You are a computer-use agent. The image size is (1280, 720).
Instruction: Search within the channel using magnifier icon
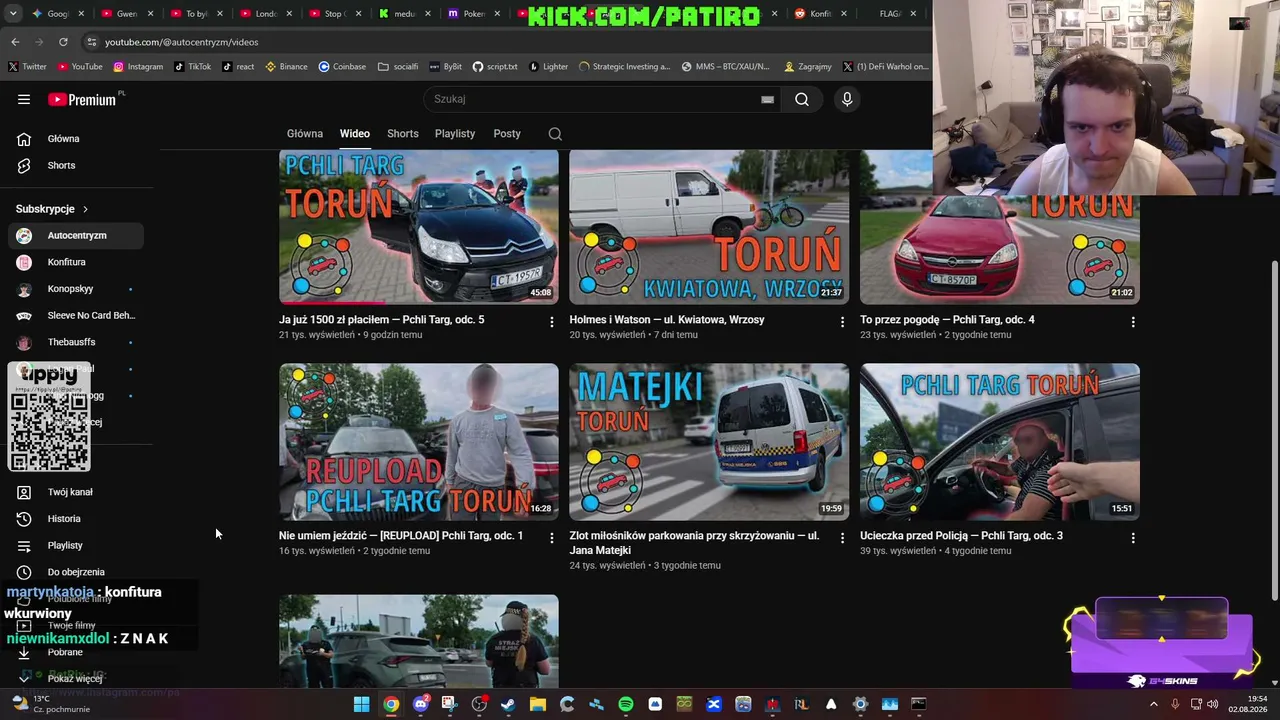[x=555, y=134]
